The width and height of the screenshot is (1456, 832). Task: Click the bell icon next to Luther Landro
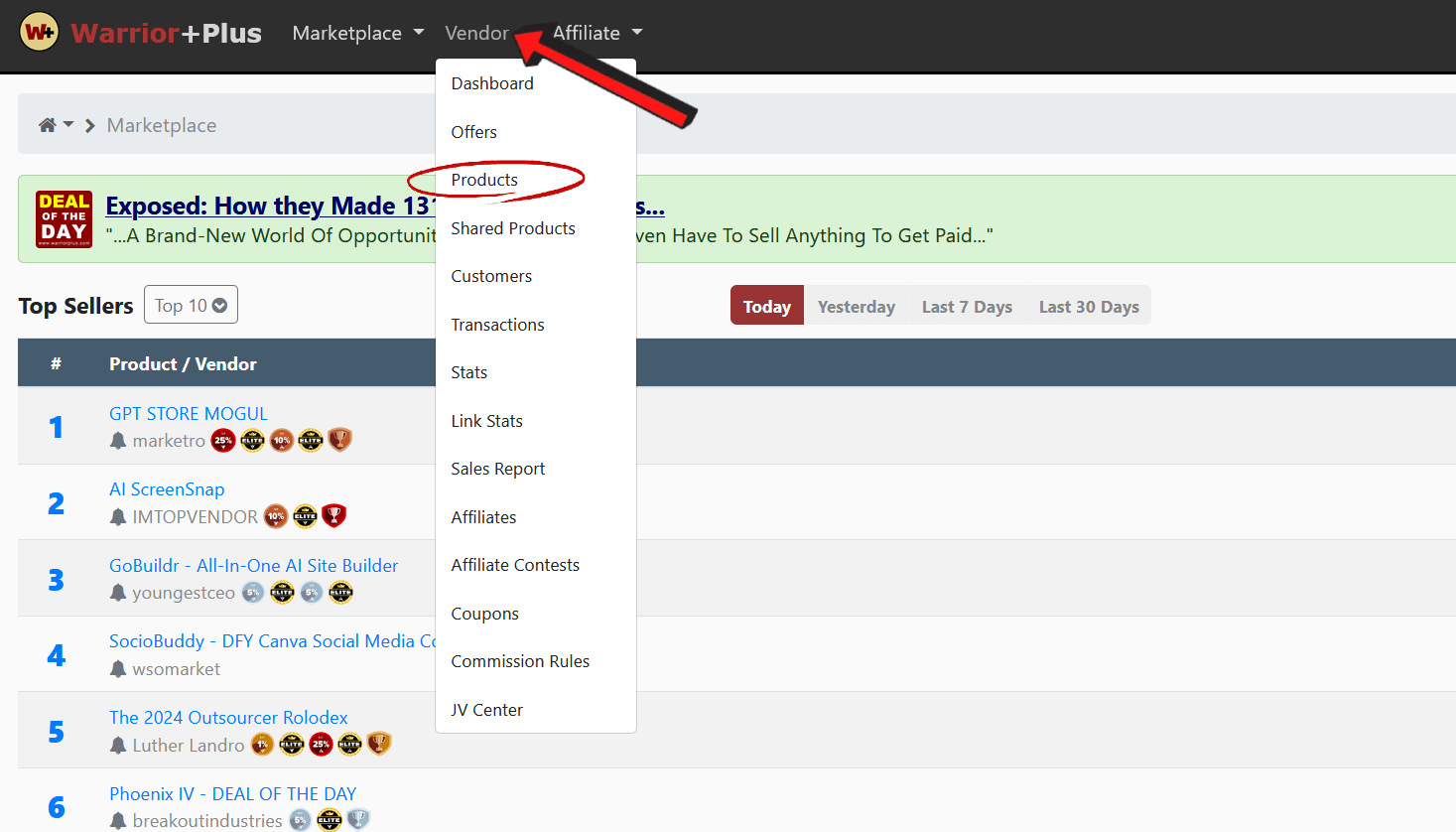tap(118, 746)
